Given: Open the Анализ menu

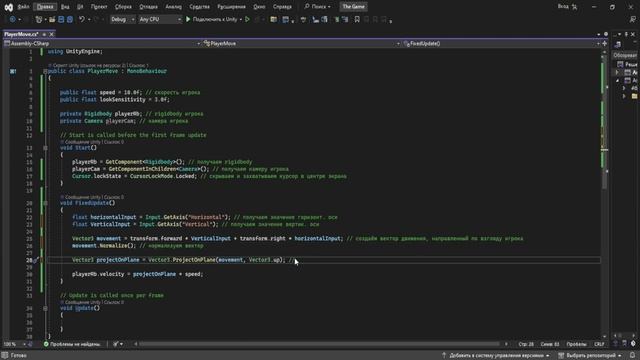Looking at the screenshot, I should click(x=173, y=7).
